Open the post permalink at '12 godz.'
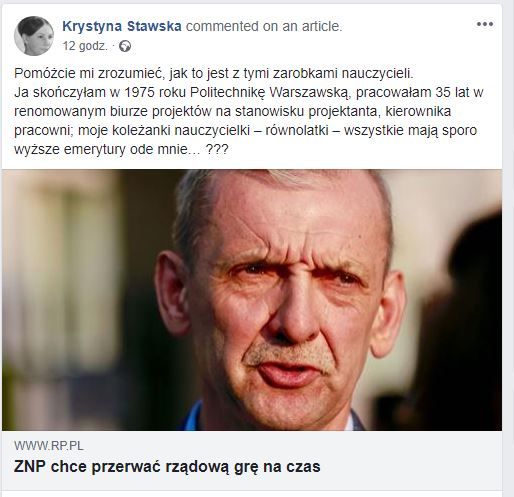Image resolution: width=514 pixels, height=497 pixels. point(85,46)
